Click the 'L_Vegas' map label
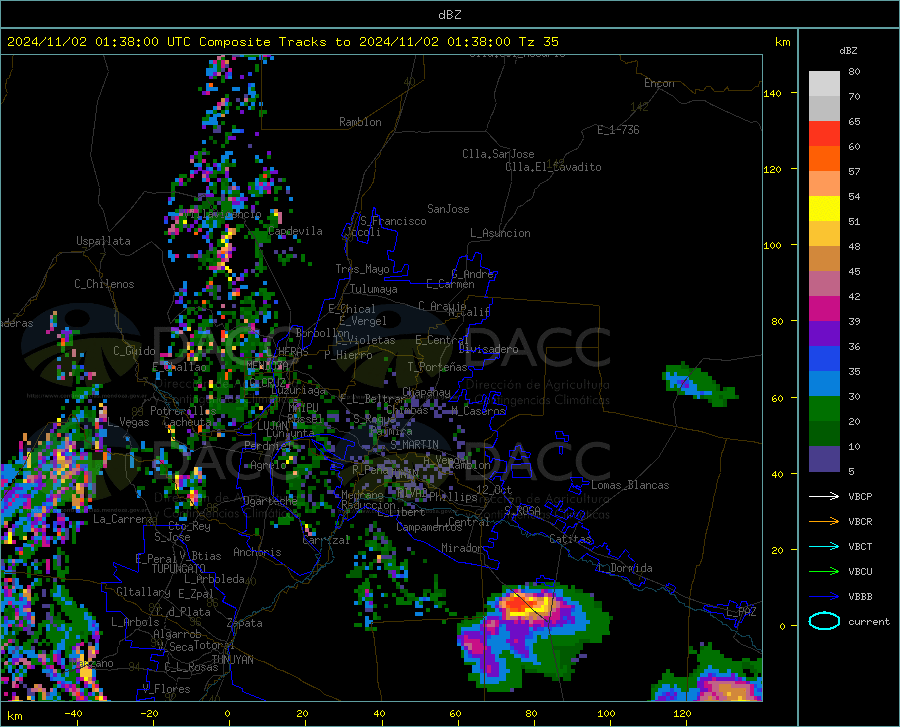Screen dimensions: 900x727 pos(128,422)
